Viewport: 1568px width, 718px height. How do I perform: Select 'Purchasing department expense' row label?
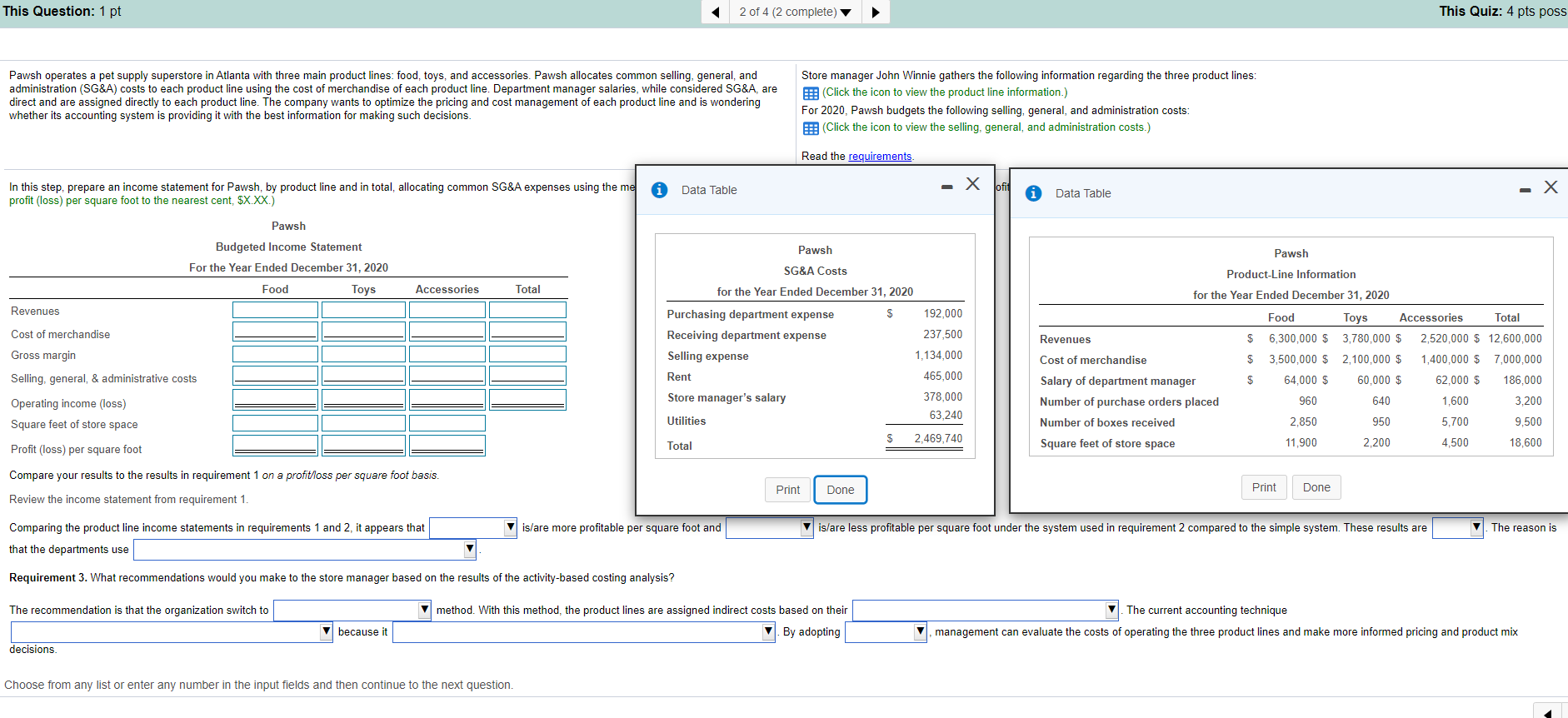pyautogui.click(x=750, y=314)
